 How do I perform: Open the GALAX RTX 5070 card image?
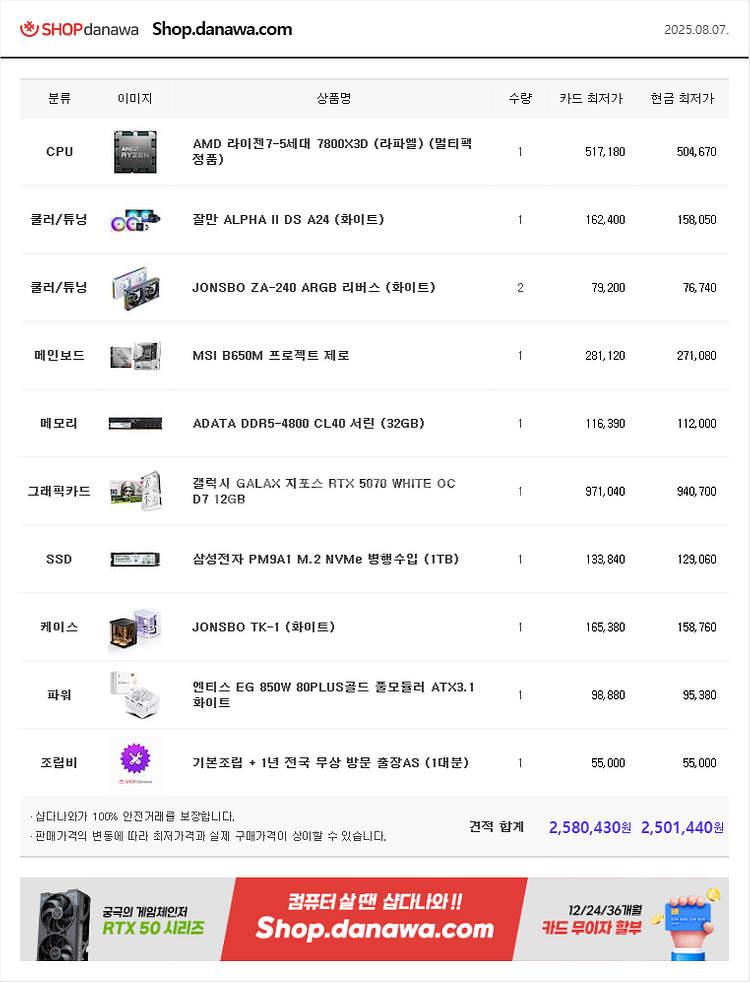tap(135, 492)
